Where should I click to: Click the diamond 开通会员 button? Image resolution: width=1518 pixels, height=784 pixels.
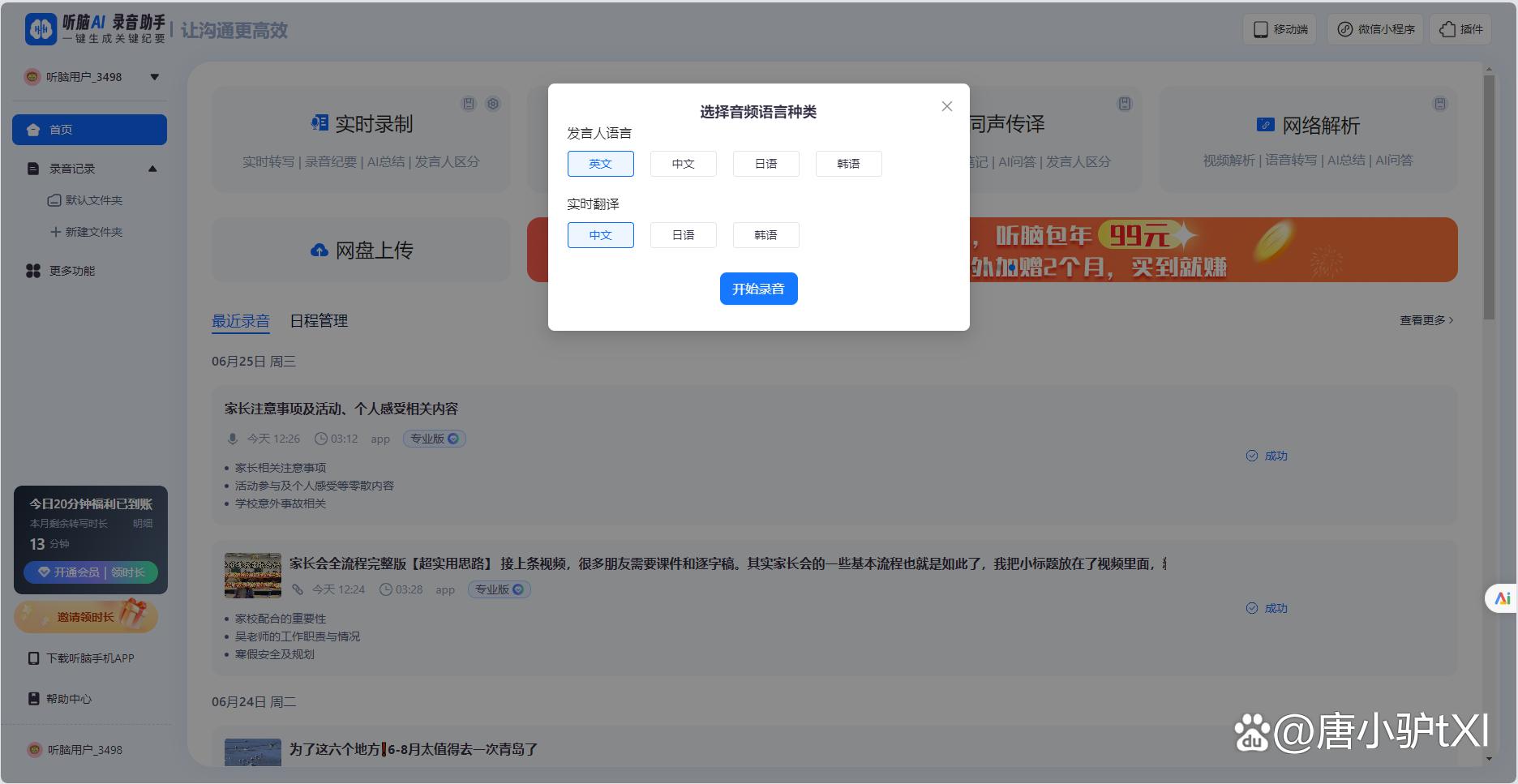[x=91, y=572]
